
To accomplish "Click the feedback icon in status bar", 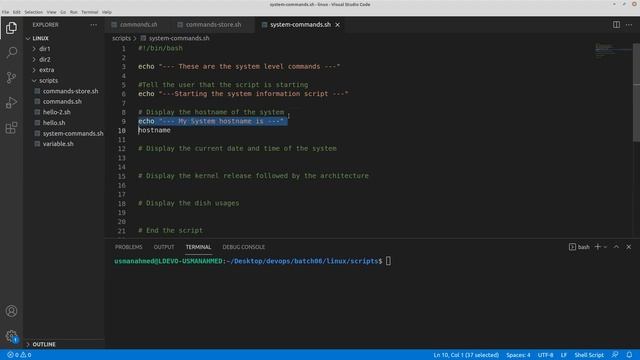I will 615,355.
